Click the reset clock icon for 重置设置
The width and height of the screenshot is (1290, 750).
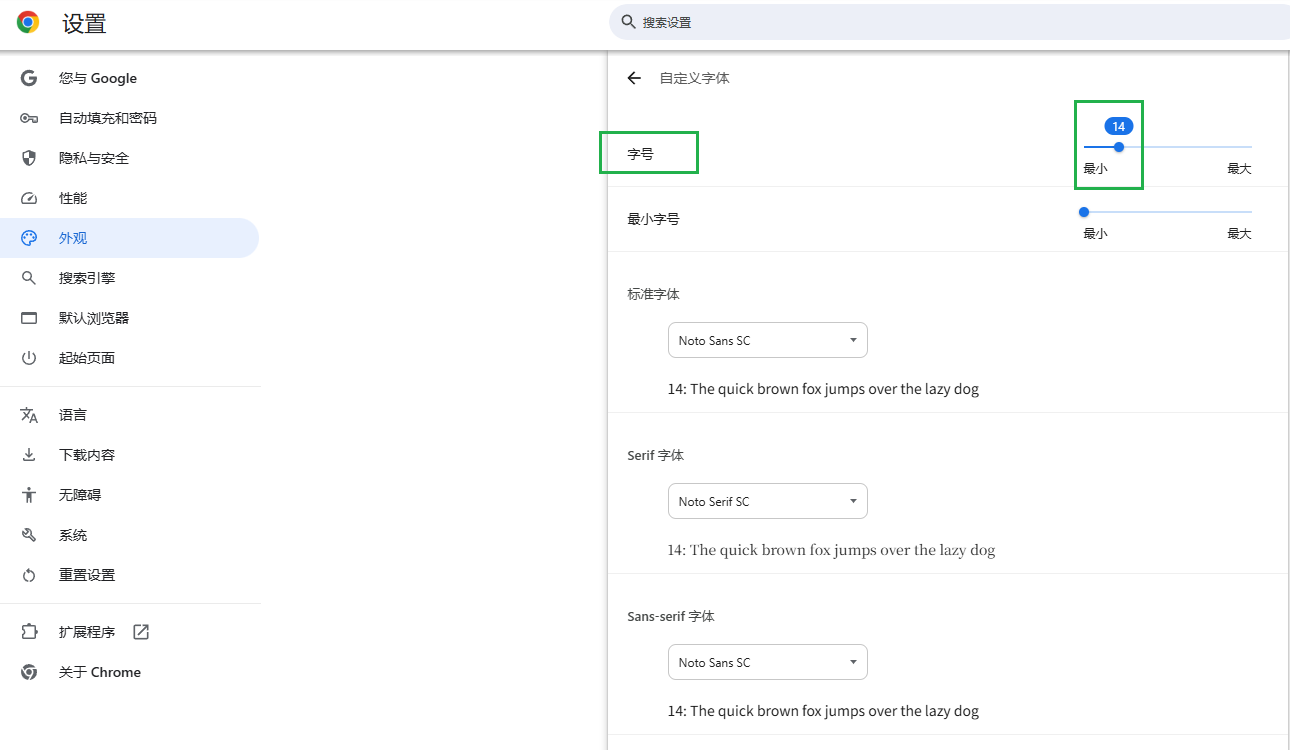[29, 575]
